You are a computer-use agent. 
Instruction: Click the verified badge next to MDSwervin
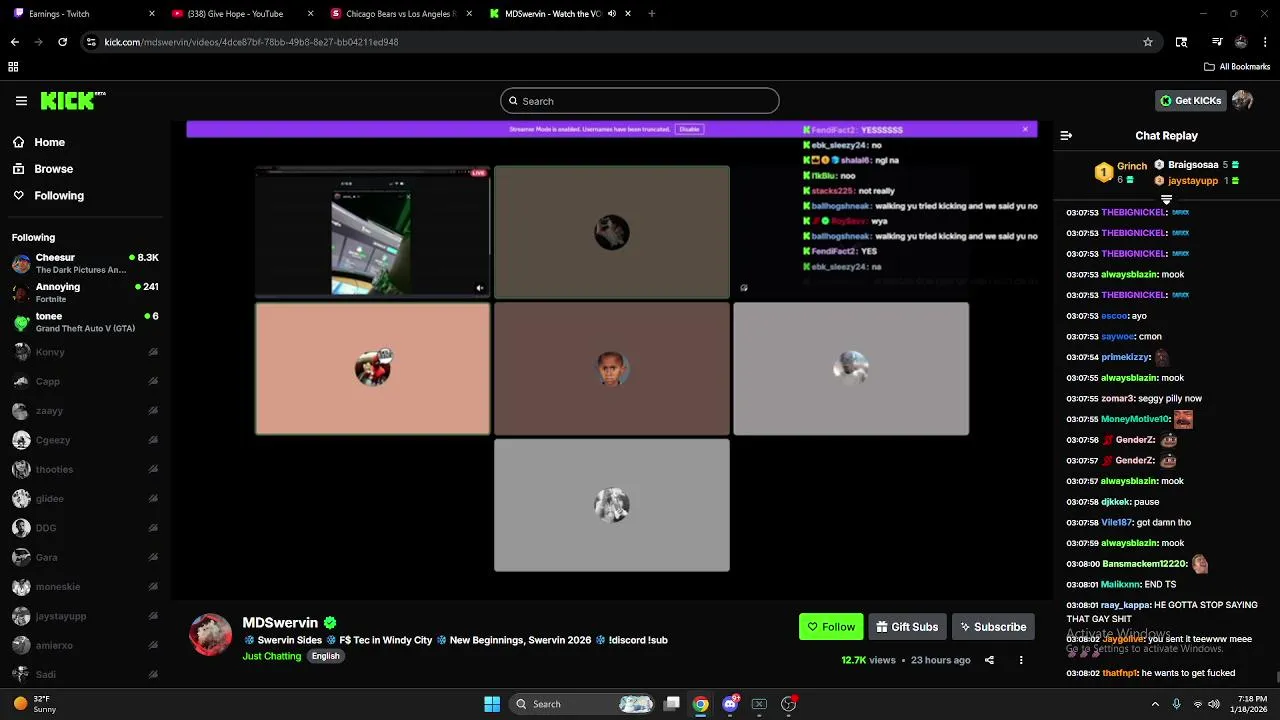coord(330,623)
